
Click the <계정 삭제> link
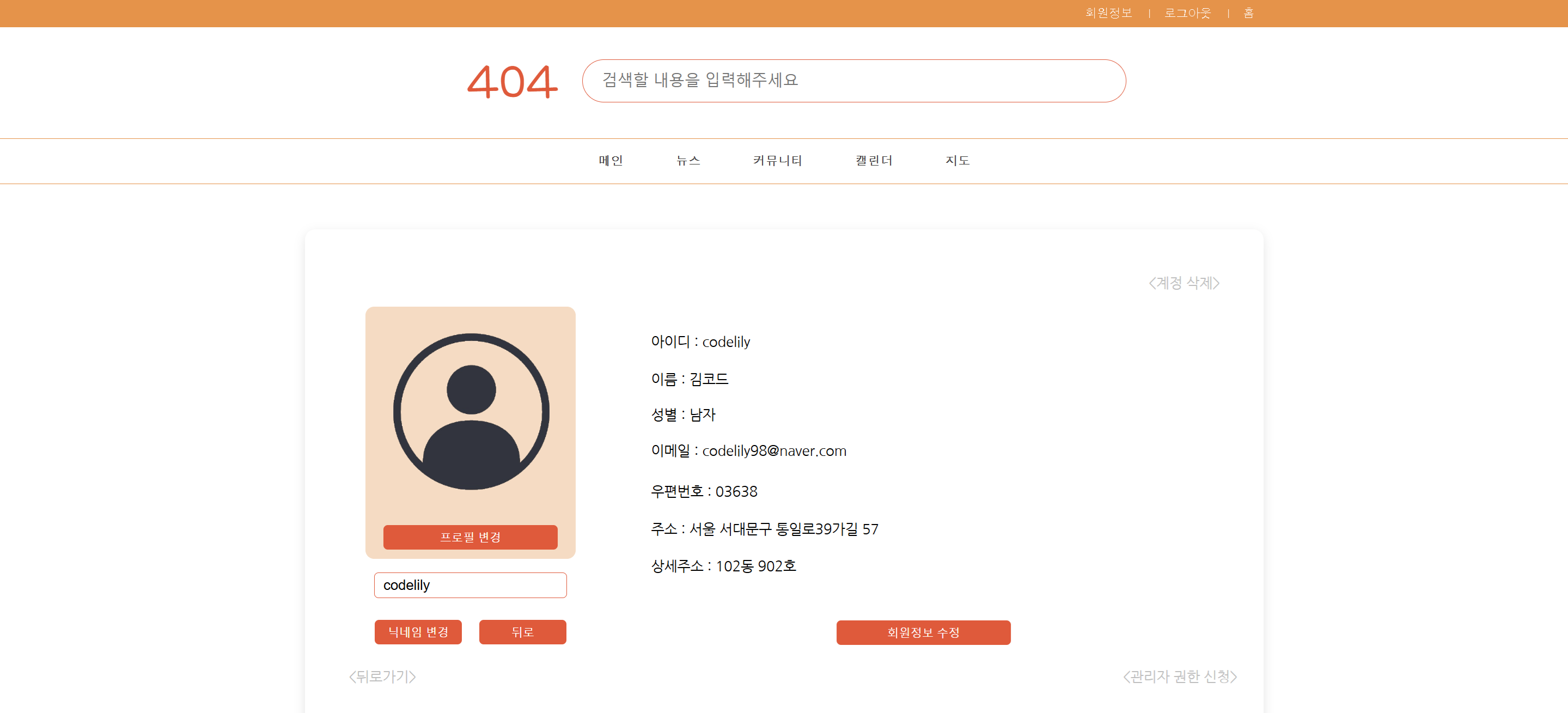(1184, 283)
